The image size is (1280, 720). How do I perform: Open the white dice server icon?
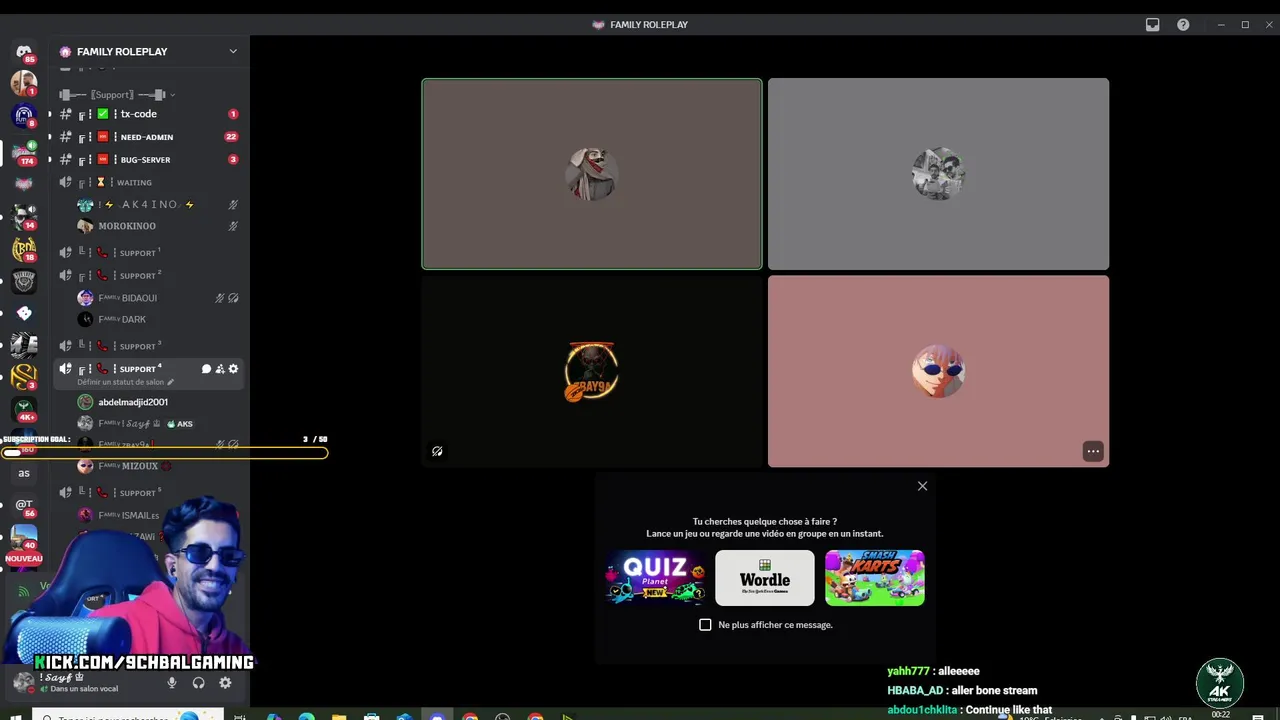click(24, 313)
